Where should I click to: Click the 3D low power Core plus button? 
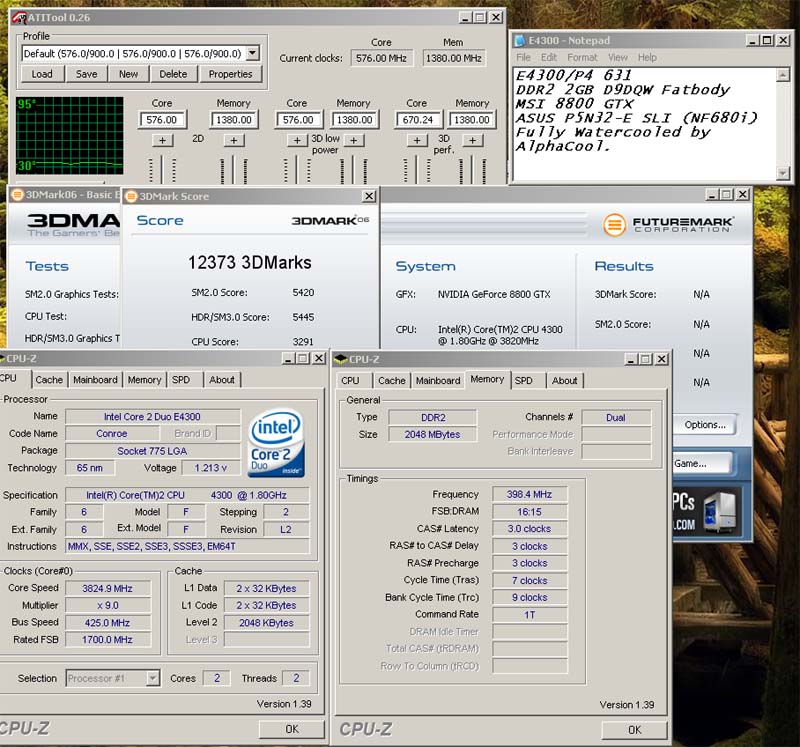pyautogui.click(x=297, y=140)
